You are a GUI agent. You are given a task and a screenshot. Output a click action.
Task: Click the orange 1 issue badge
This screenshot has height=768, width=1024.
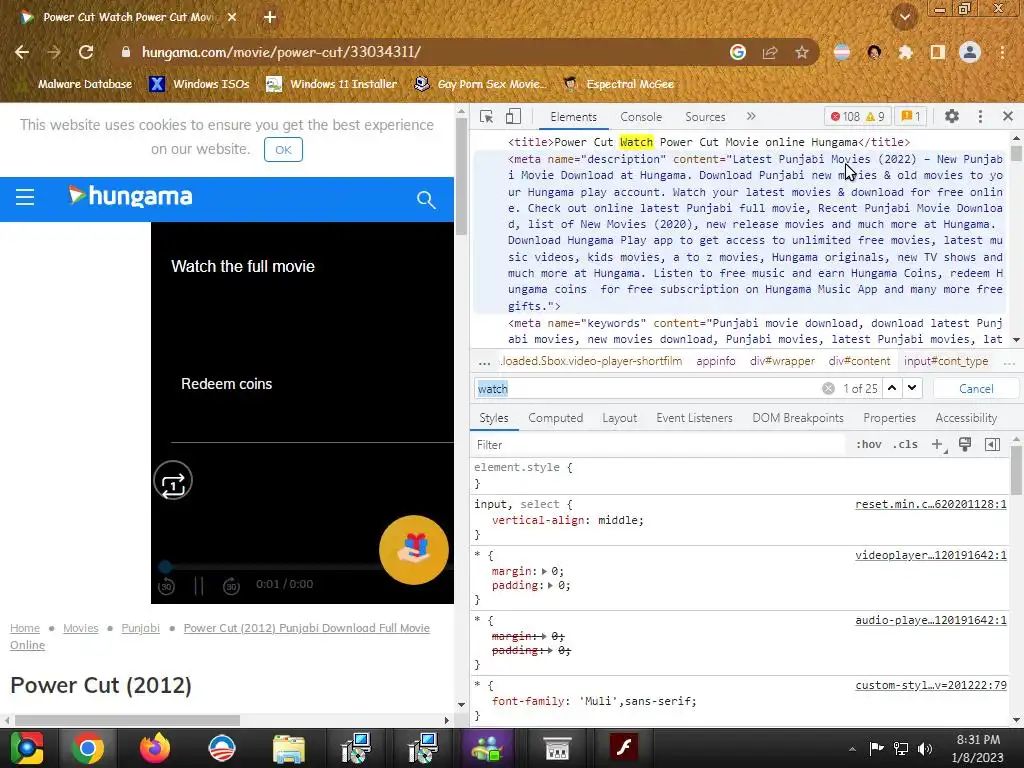tap(911, 116)
